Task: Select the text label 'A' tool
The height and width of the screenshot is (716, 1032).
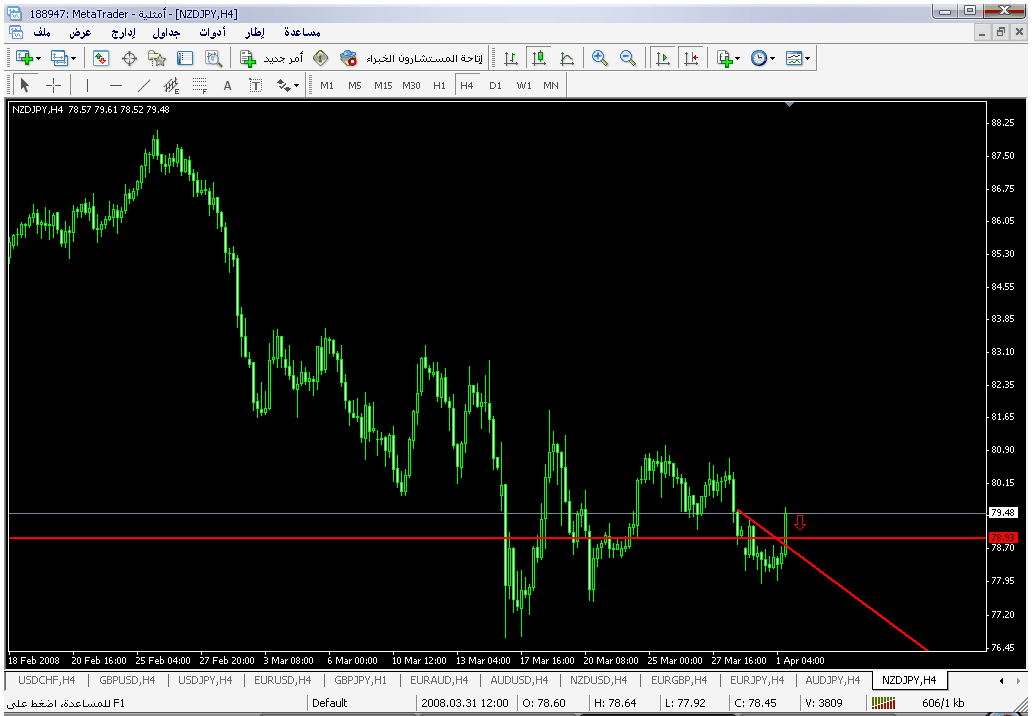Action: click(x=227, y=85)
